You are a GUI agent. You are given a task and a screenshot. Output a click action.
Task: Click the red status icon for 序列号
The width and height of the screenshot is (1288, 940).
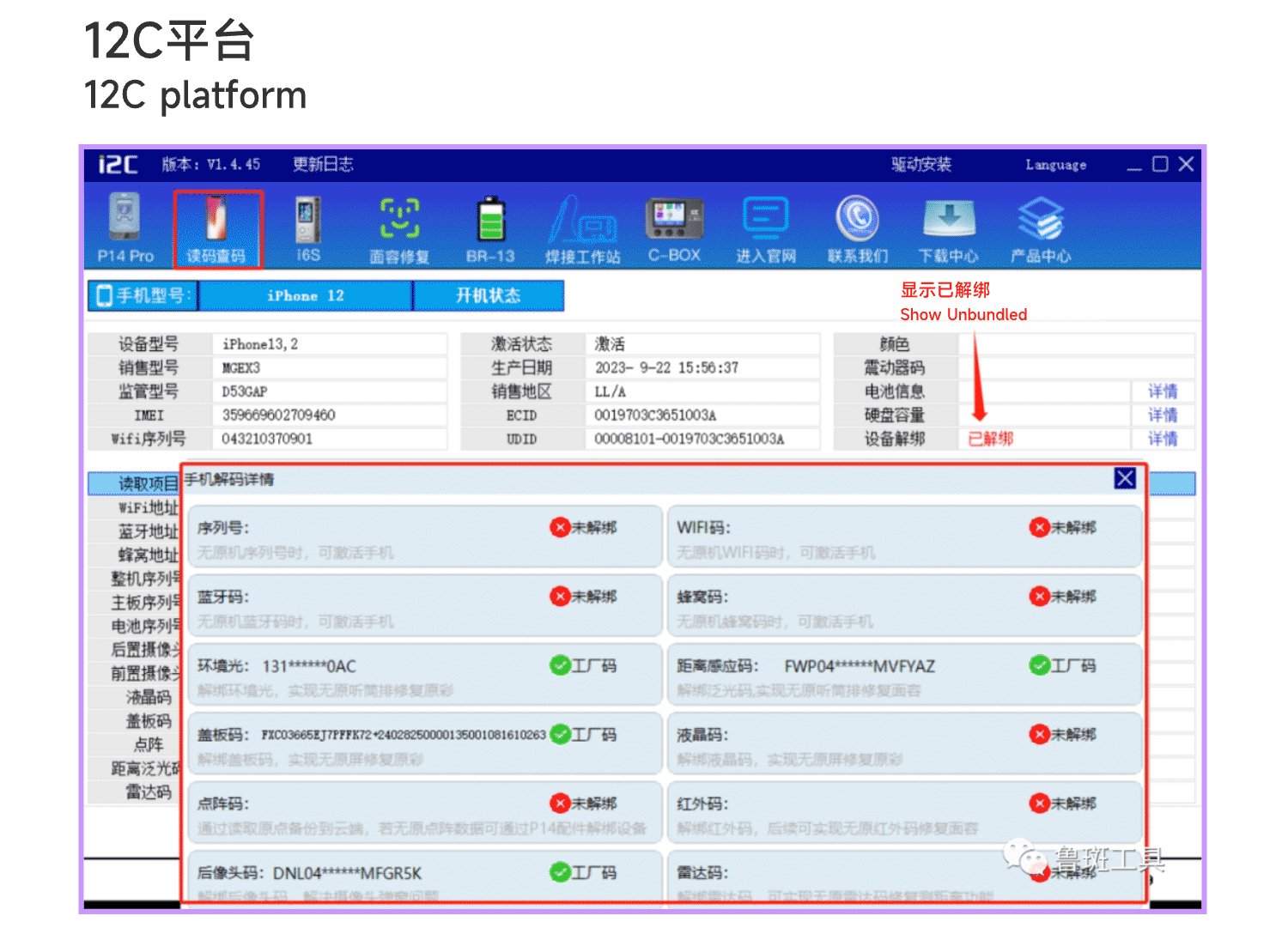(x=561, y=527)
